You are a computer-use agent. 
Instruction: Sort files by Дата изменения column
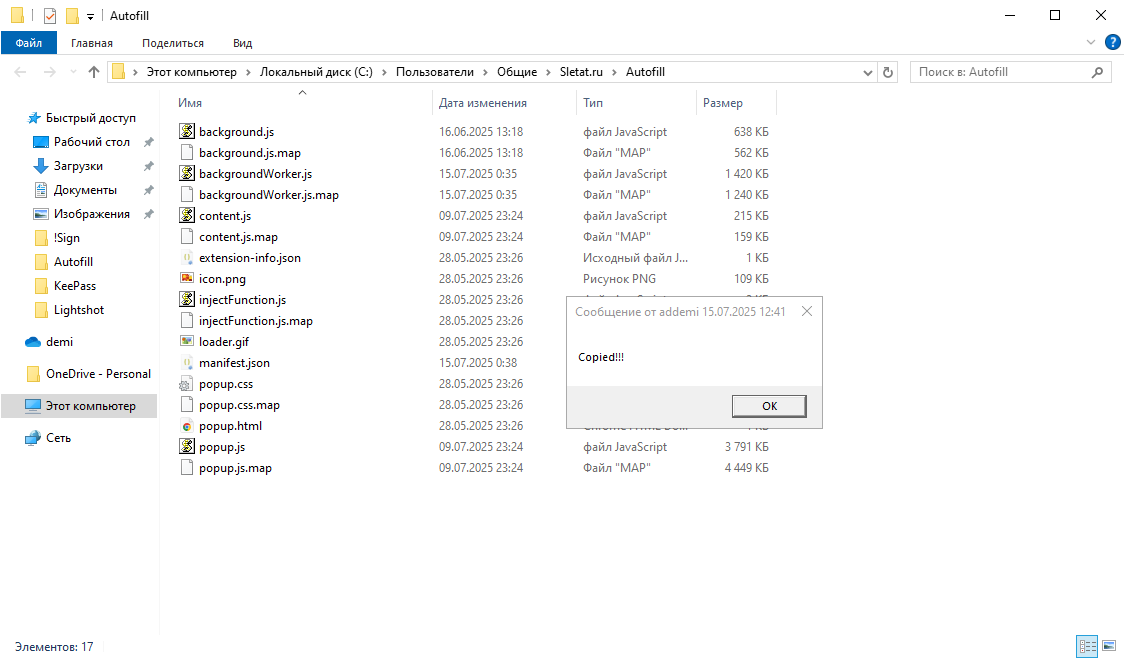483,103
